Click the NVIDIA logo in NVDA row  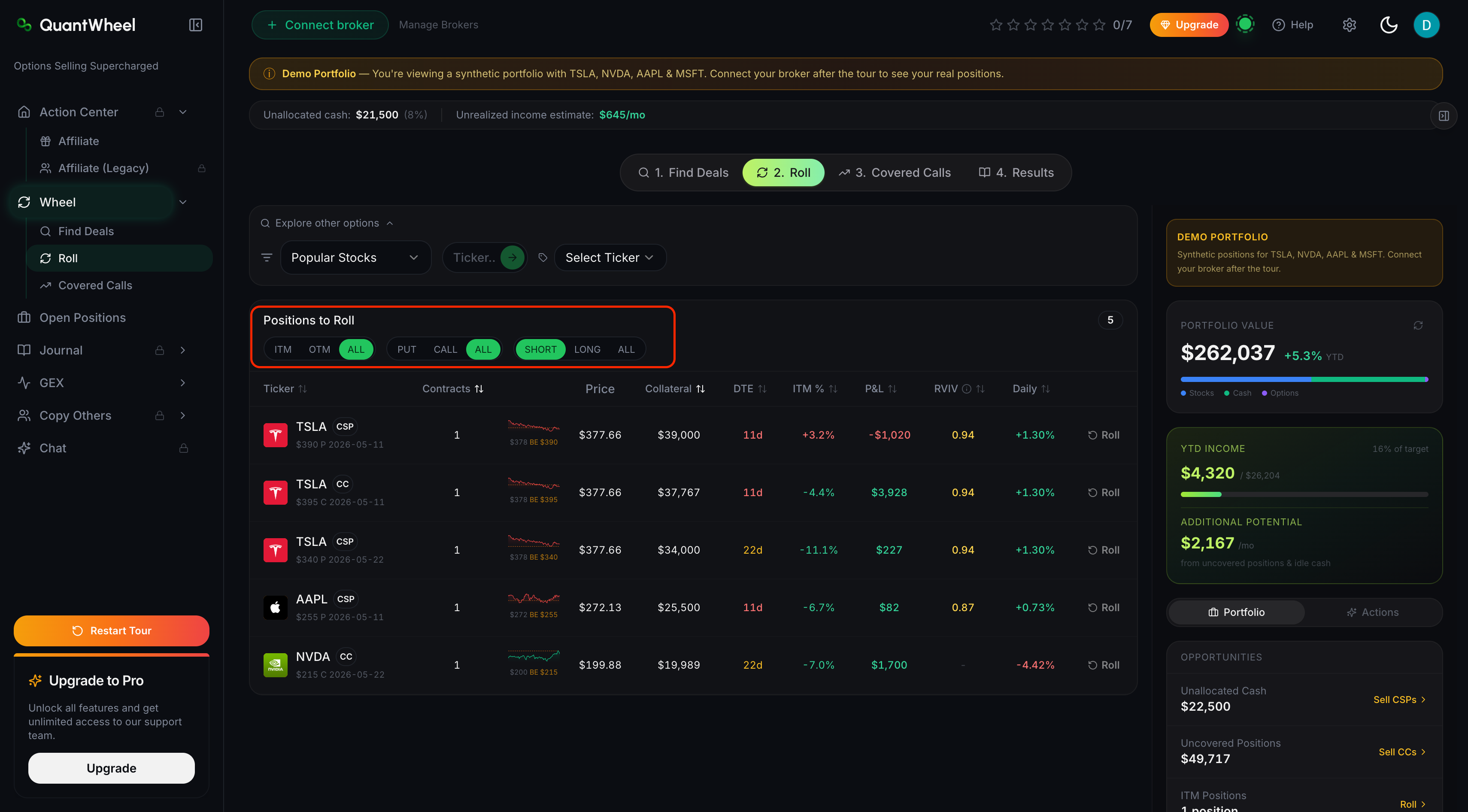[275, 665]
